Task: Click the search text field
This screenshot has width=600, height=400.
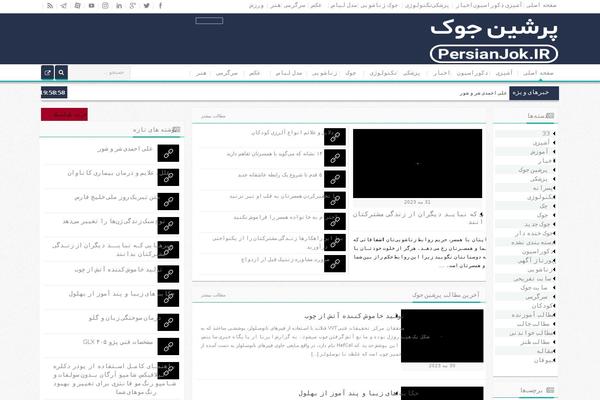Action: 99,72
